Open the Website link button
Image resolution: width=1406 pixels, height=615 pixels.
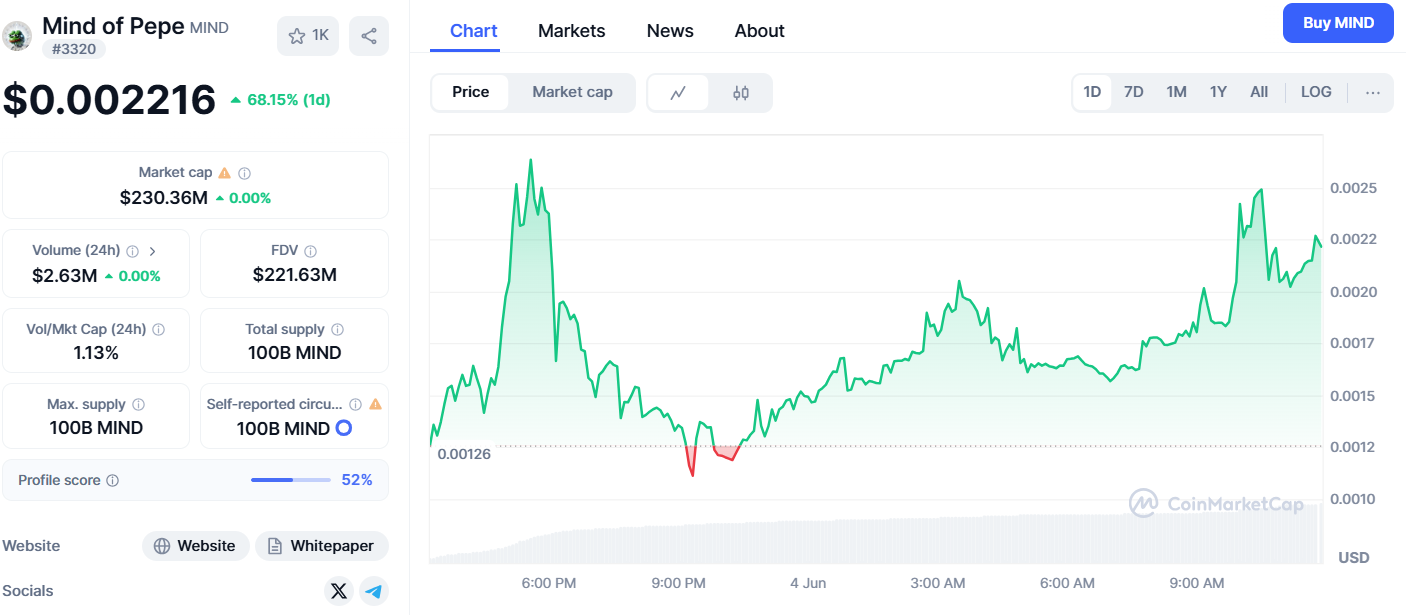point(196,546)
